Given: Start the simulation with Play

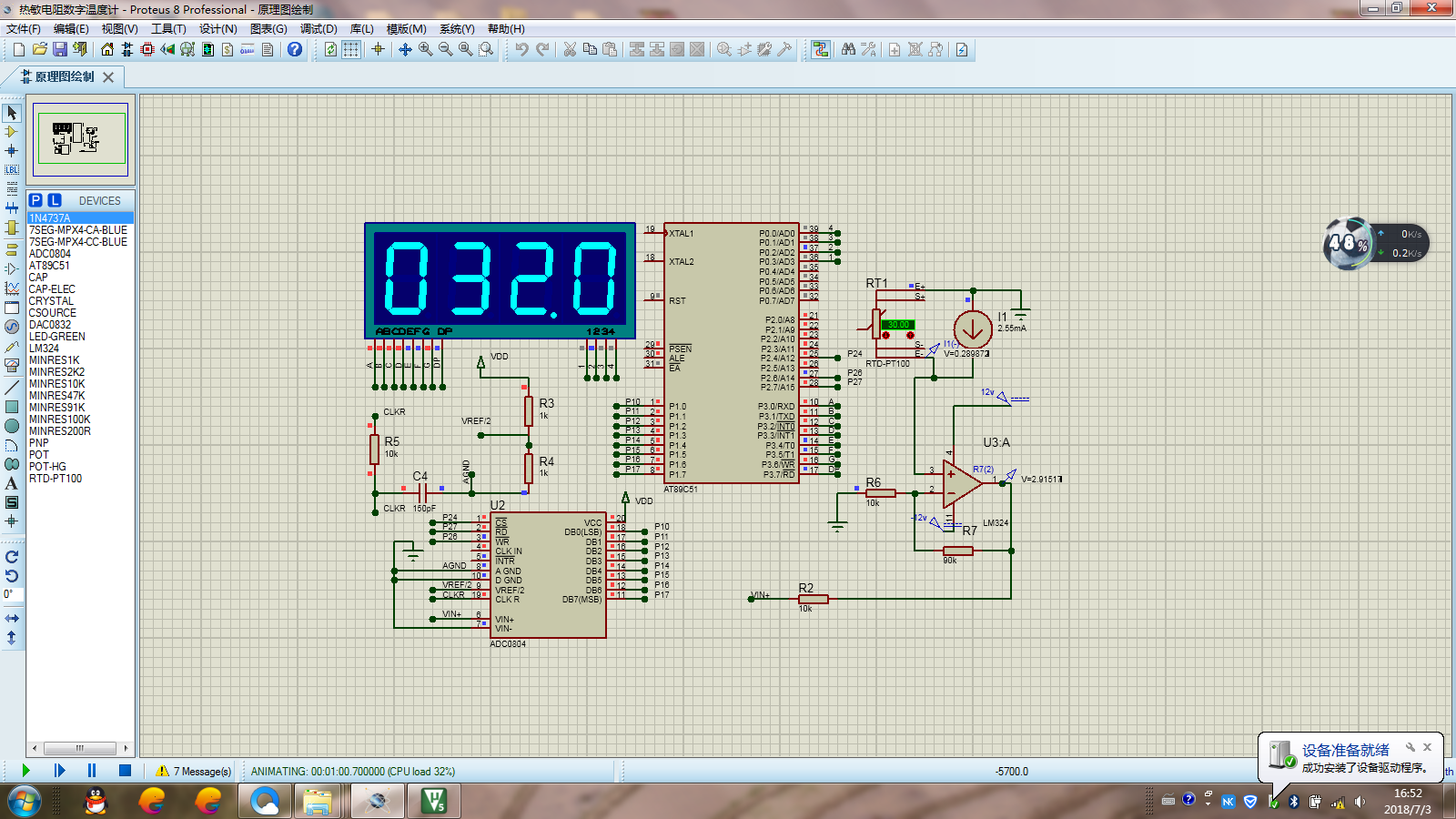Looking at the screenshot, I should coord(25,771).
